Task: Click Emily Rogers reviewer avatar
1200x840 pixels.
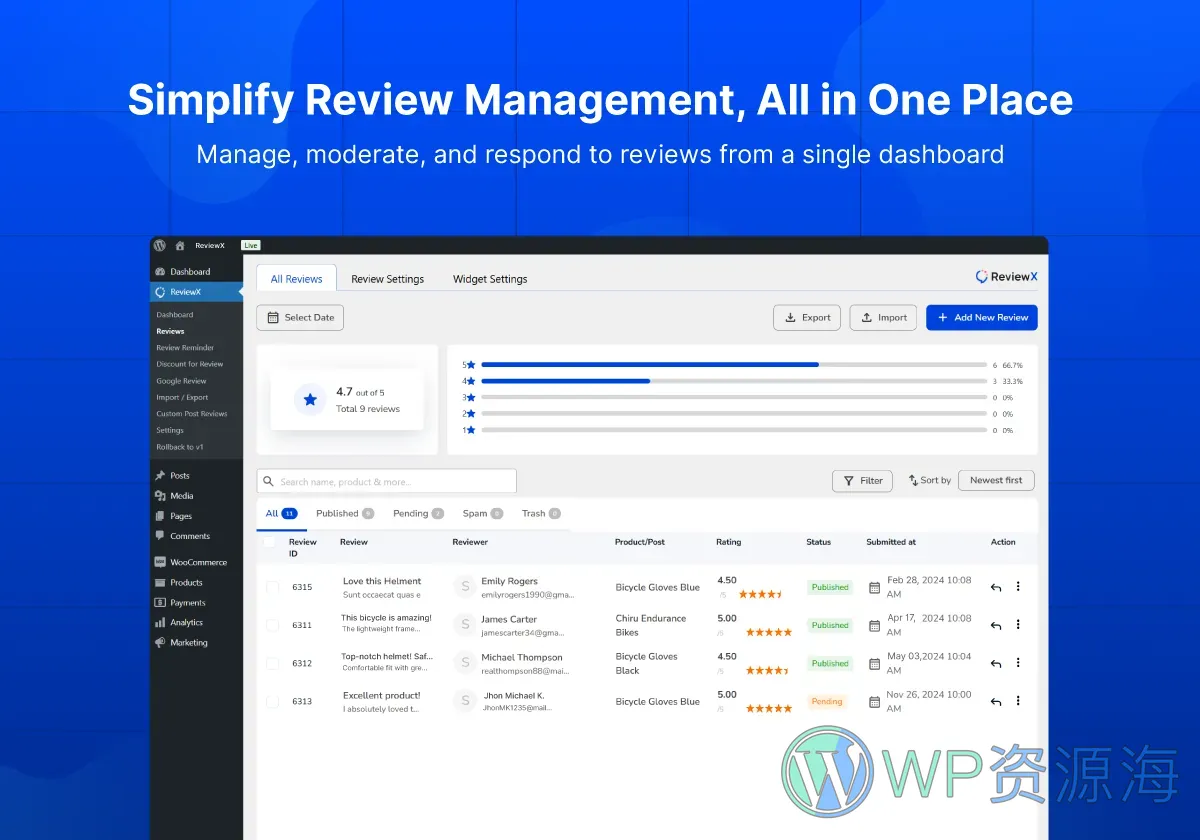Action: [x=464, y=587]
